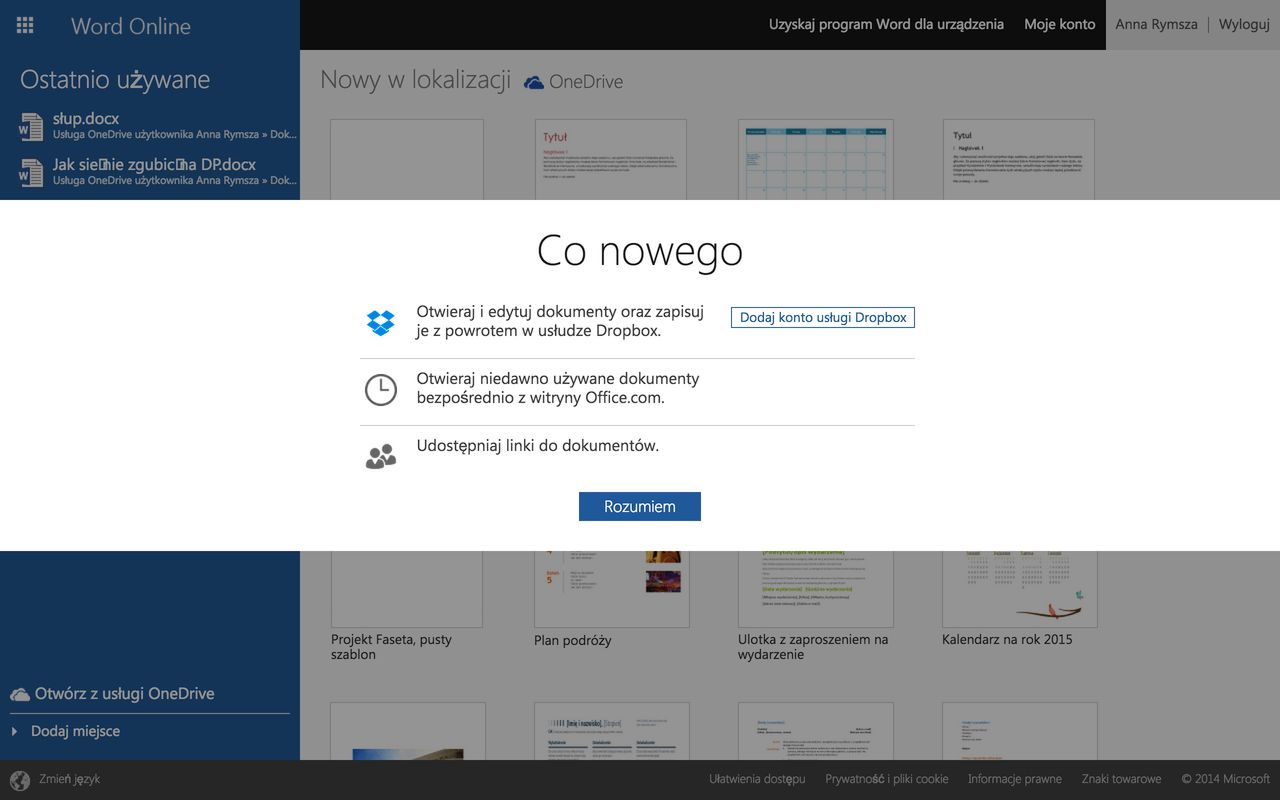Screen dimensions: 1280x800
Task: Select the blue calendar template thumbnail
Action: click(815, 160)
